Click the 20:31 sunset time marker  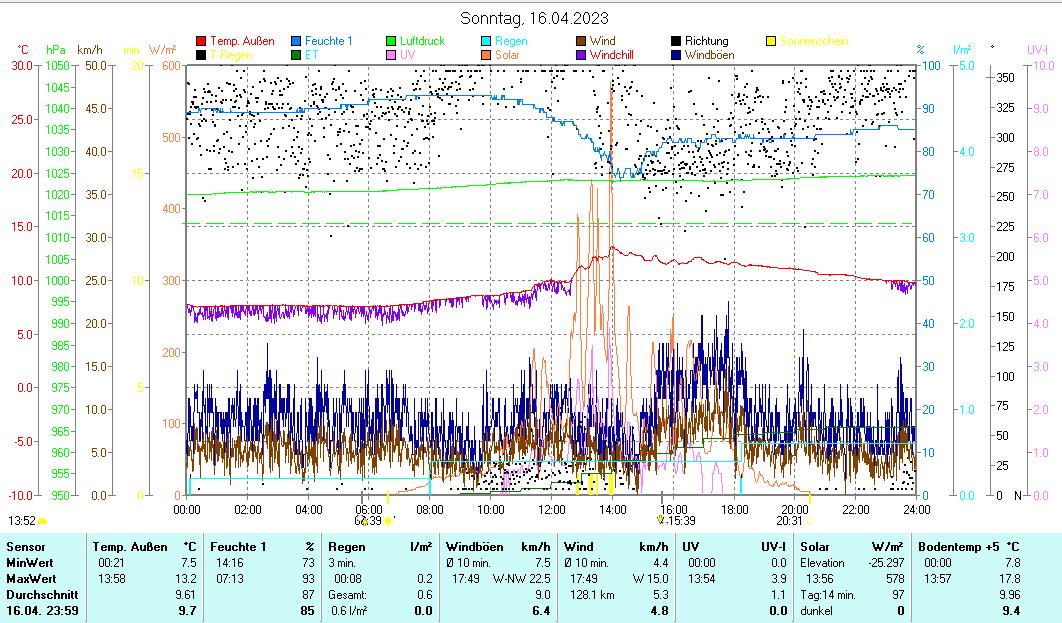coord(789,520)
